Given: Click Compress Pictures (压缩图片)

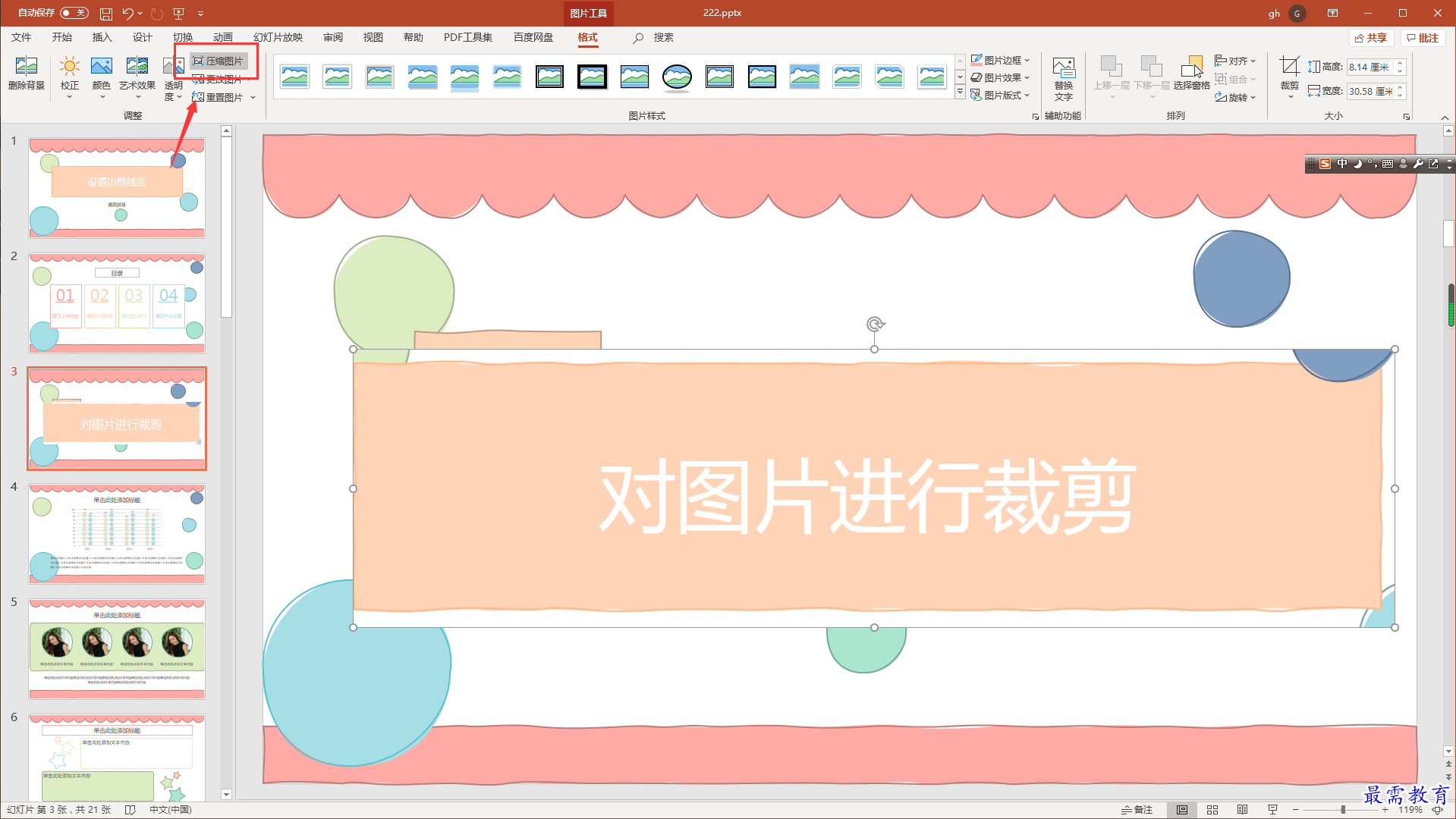Looking at the screenshot, I should (219, 61).
